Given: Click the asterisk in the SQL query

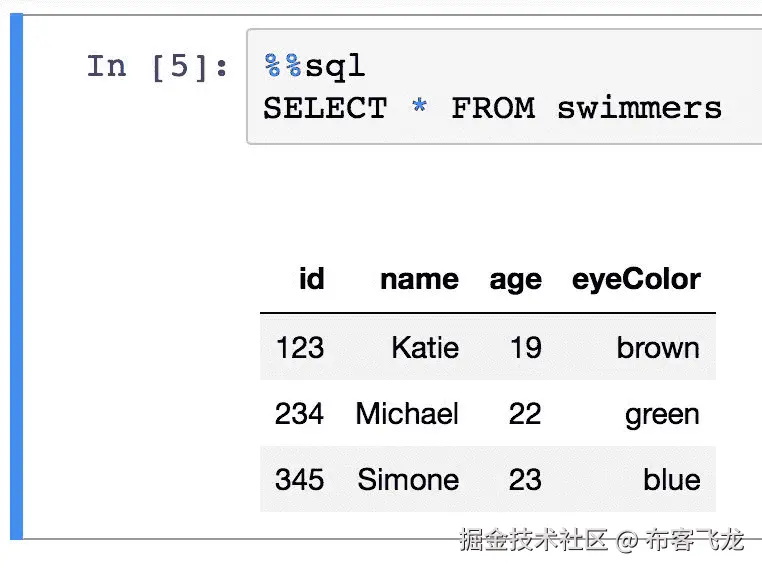Looking at the screenshot, I should pyautogui.click(x=419, y=108).
